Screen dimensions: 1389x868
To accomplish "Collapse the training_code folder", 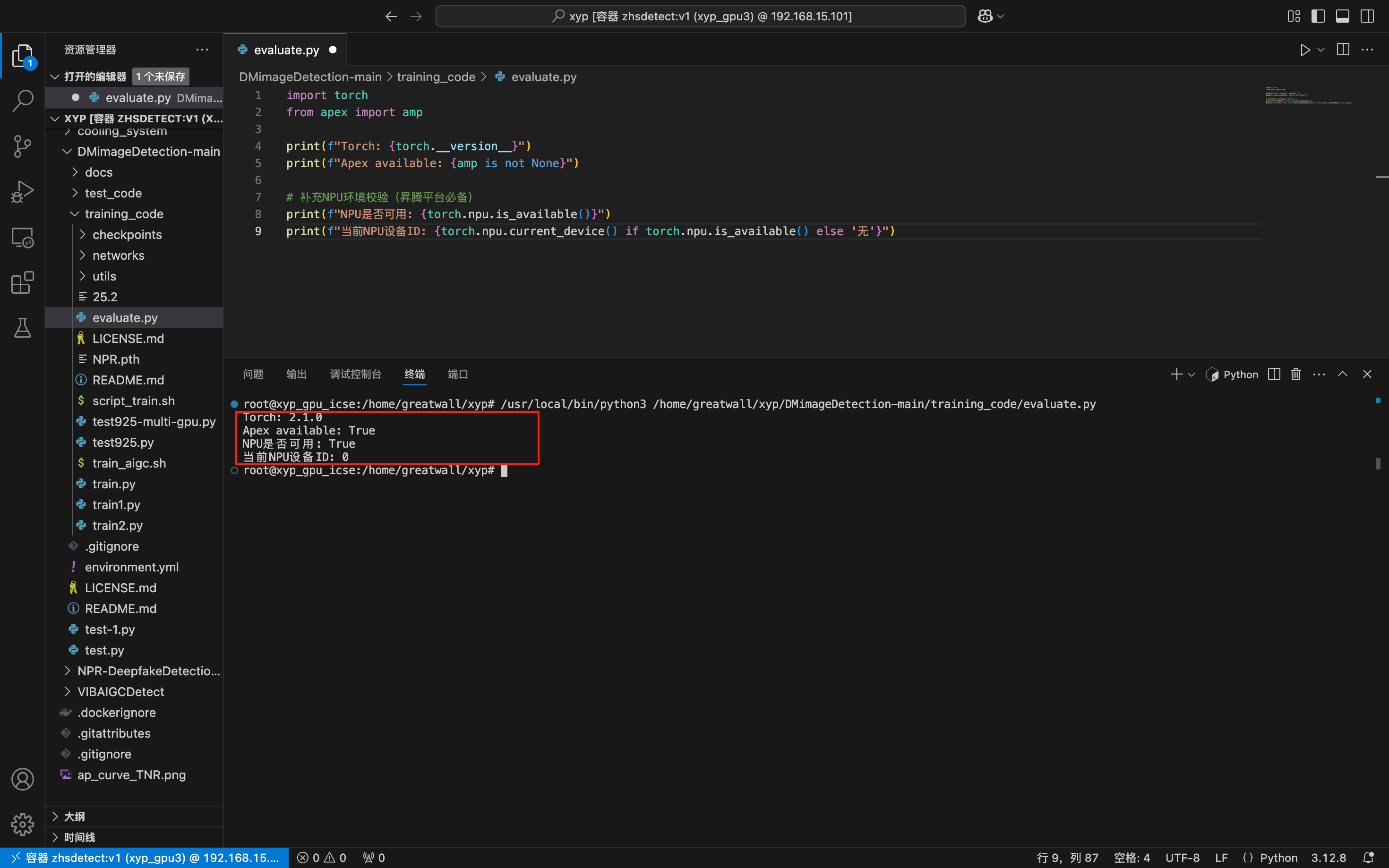I will click(x=123, y=213).
